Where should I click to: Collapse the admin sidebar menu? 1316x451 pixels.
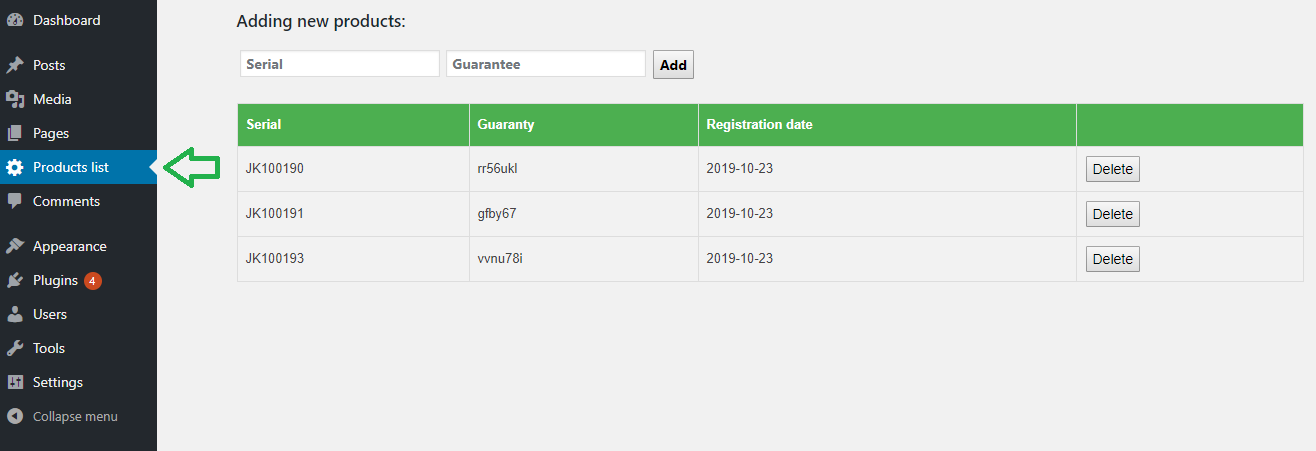(x=74, y=416)
